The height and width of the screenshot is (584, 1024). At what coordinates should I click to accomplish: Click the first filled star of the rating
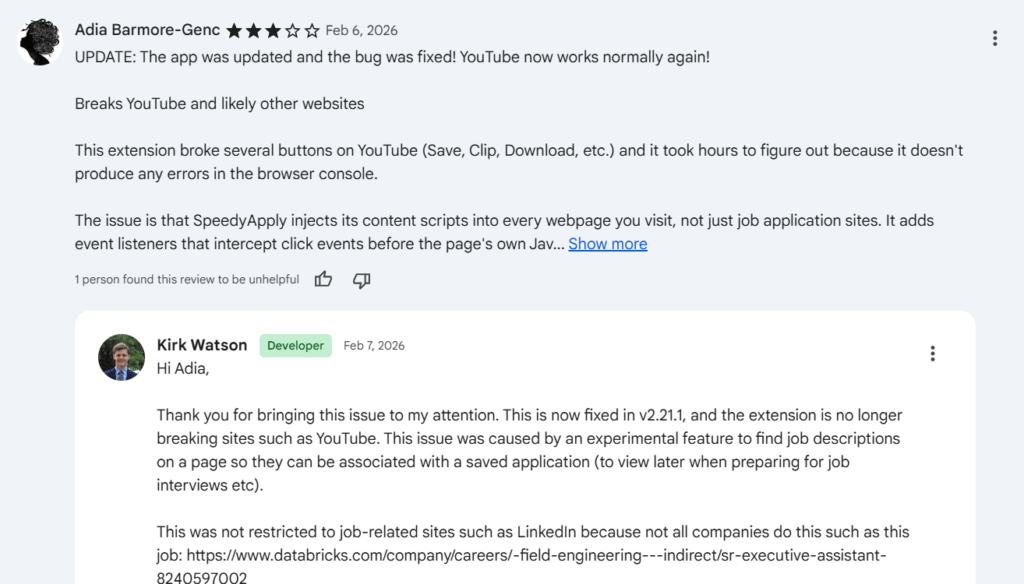click(234, 30)
